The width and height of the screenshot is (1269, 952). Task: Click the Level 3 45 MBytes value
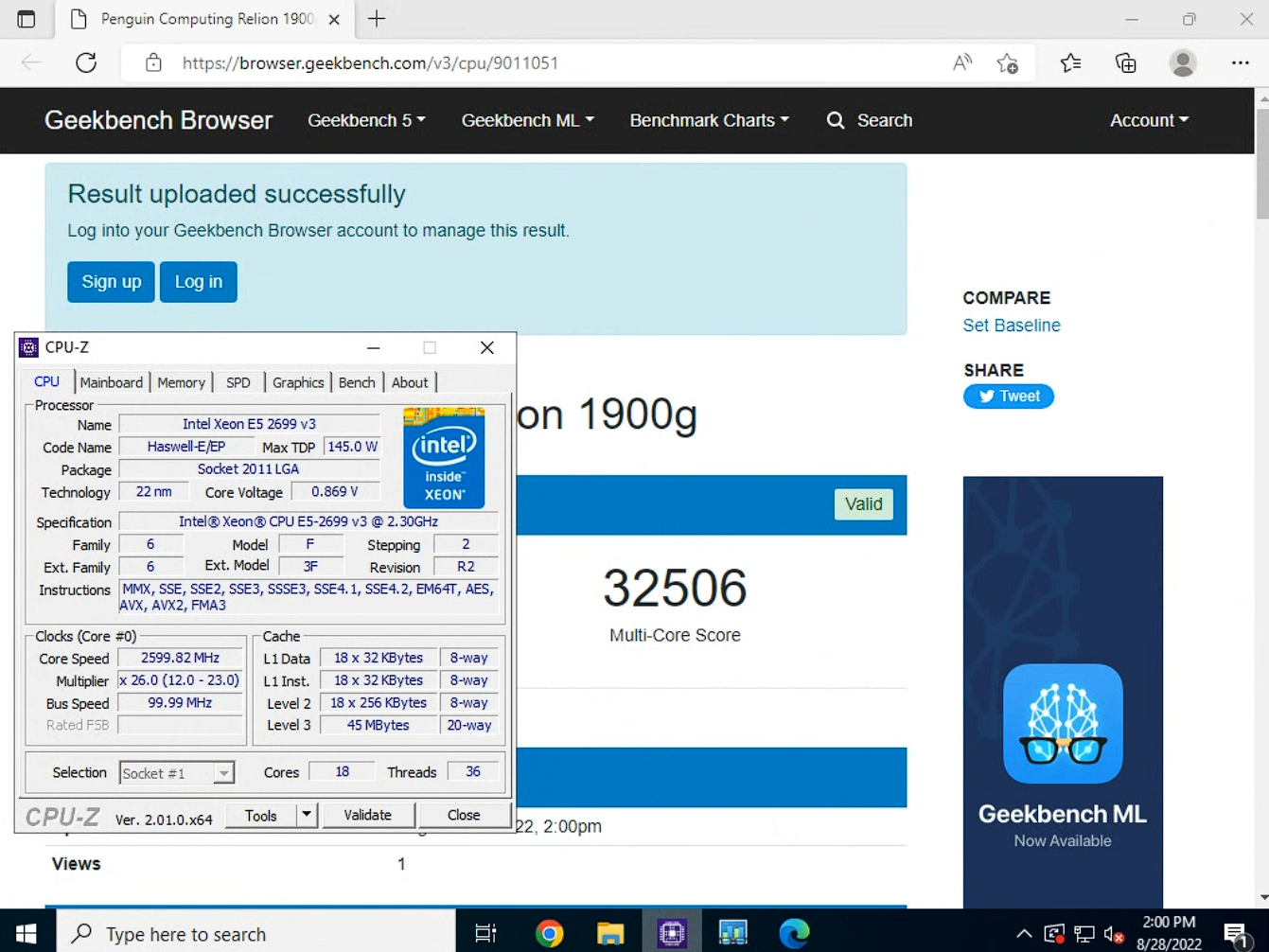[x=379, y=725]
